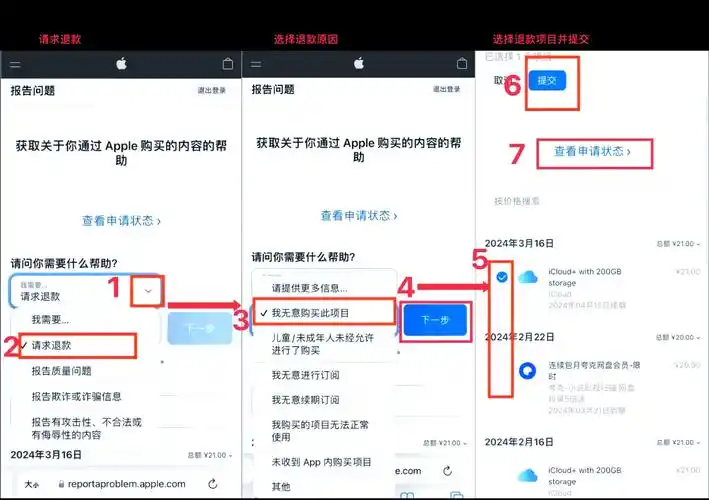Tap the Apple logo in the middle screenshot
709x500 pixels.
tap(359, 63)
